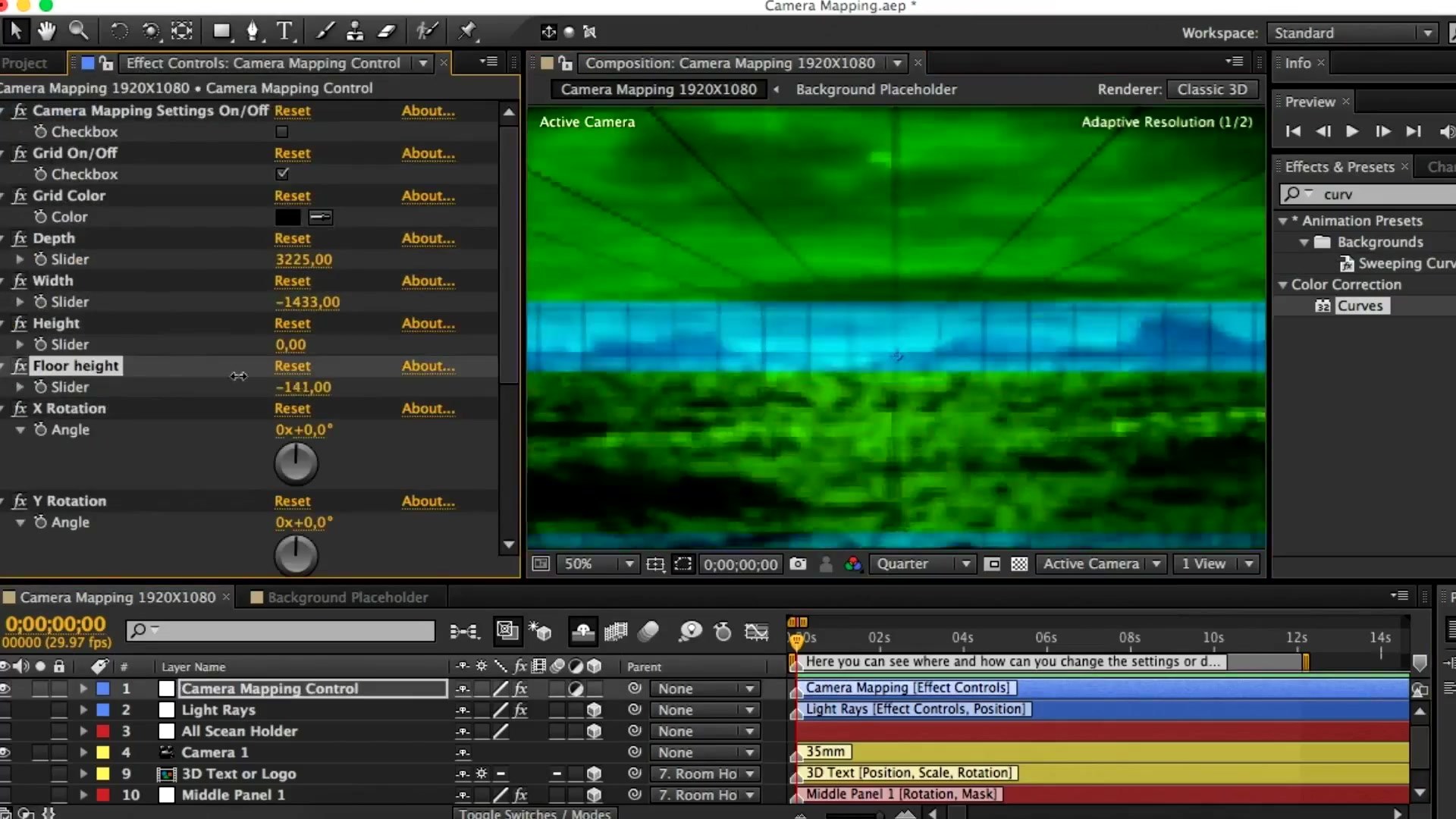Screen dimensions: 1456x819
Task: Select the Zoom magnifier tool
Action: 79,31
